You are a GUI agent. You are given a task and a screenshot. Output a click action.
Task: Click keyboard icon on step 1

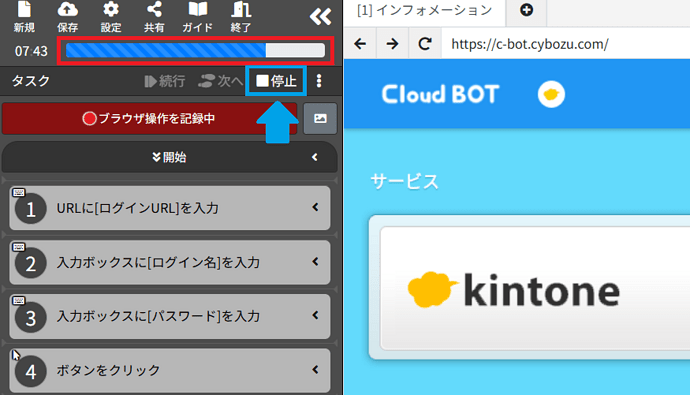coord(18,192)
